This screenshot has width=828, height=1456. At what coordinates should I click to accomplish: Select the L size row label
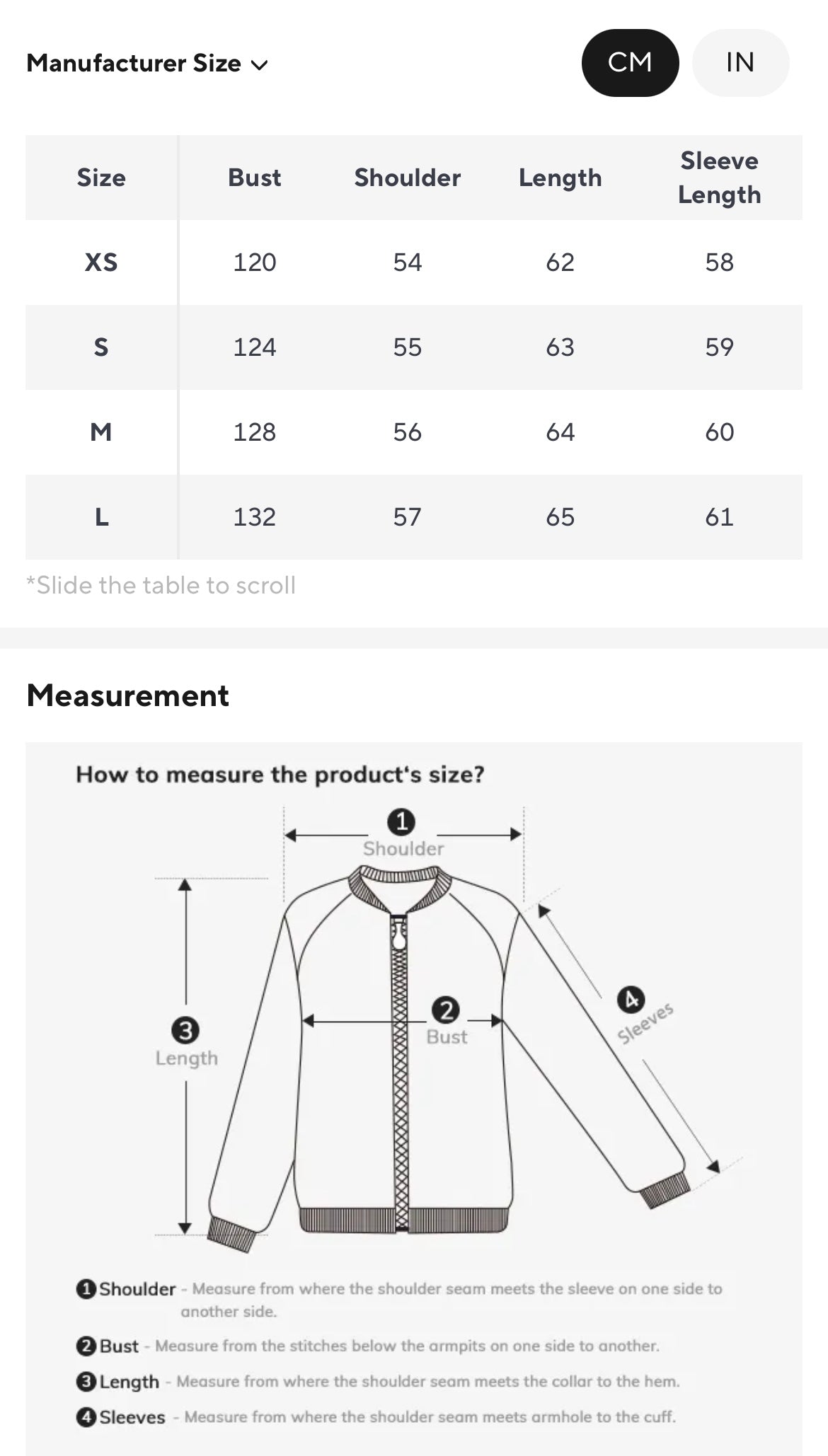coord(101,517)
